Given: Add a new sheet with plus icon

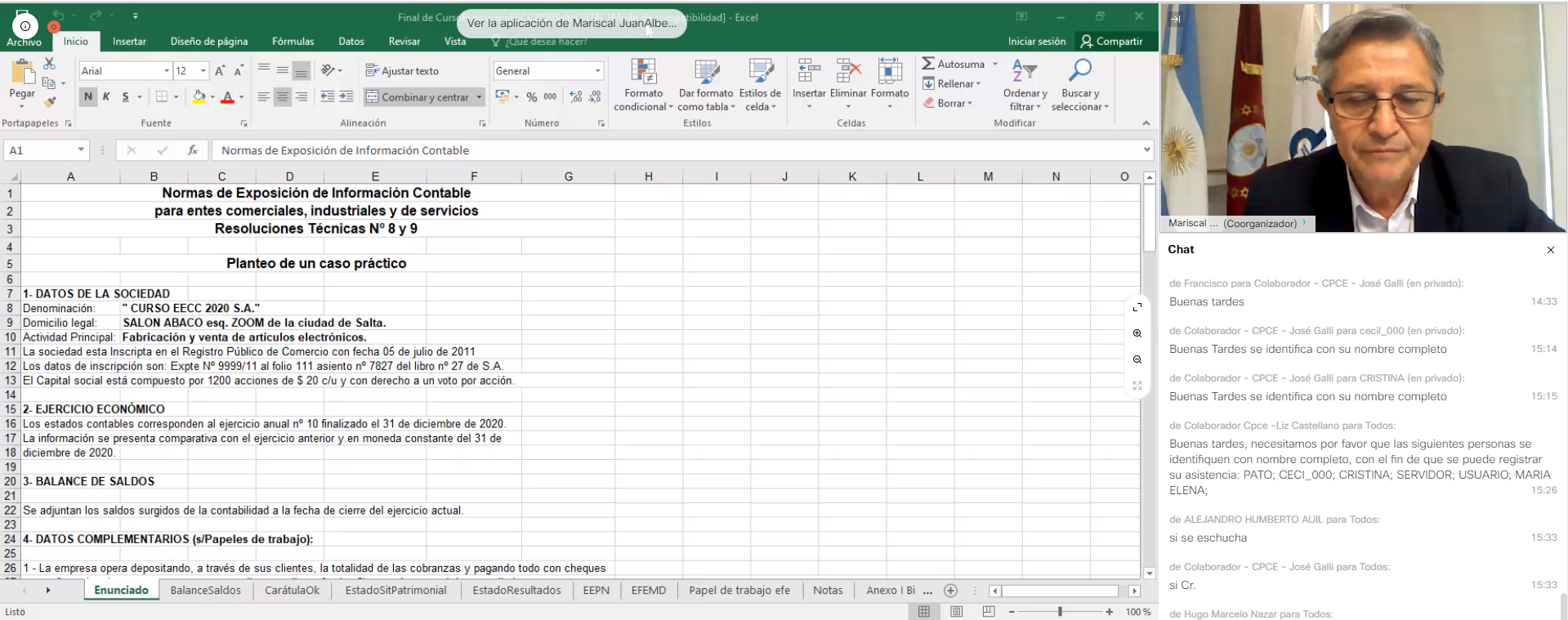Looking at the screenshot, I should 950,590.
